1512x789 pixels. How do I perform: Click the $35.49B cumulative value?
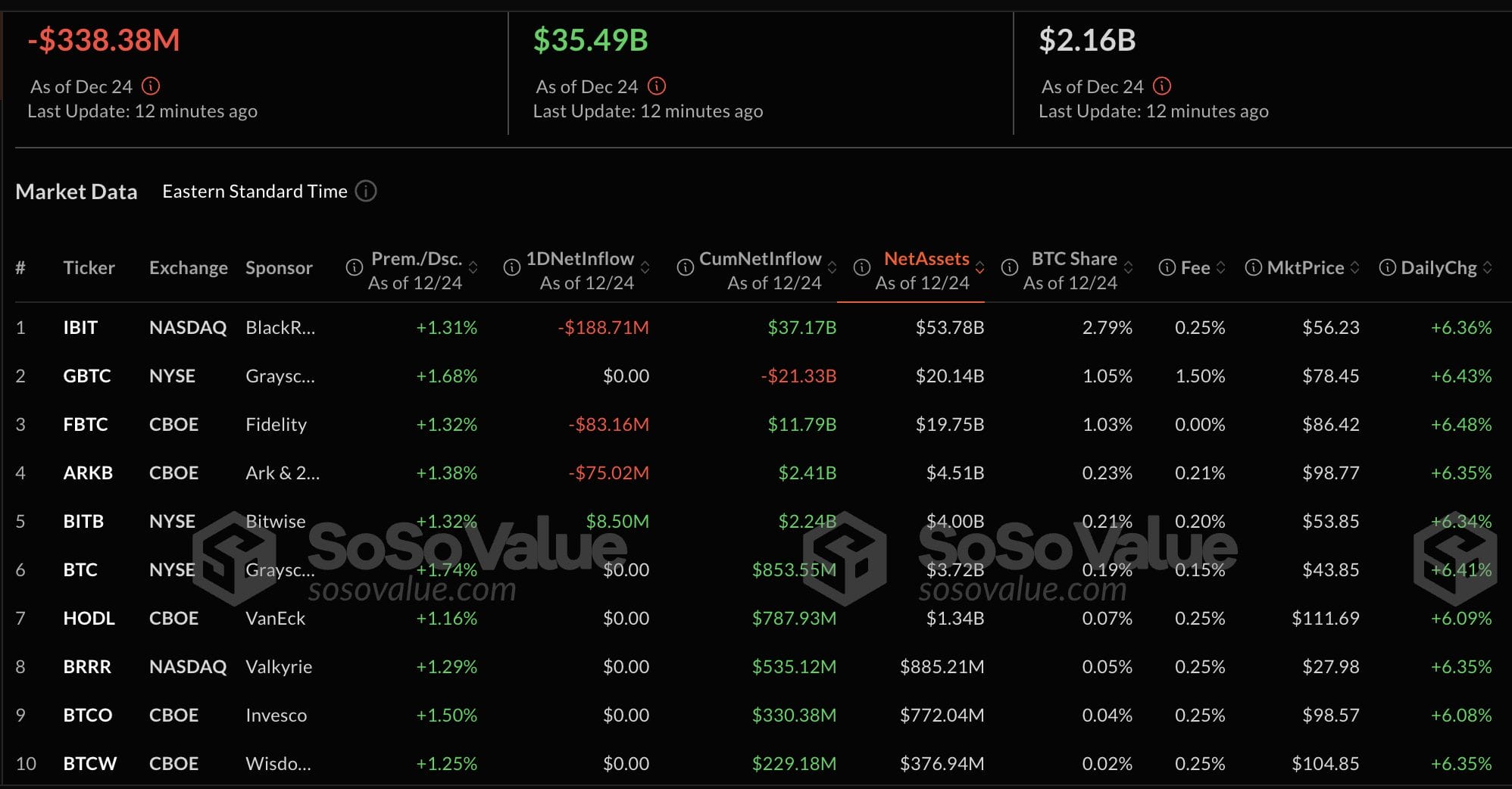[x=591, y=40]
